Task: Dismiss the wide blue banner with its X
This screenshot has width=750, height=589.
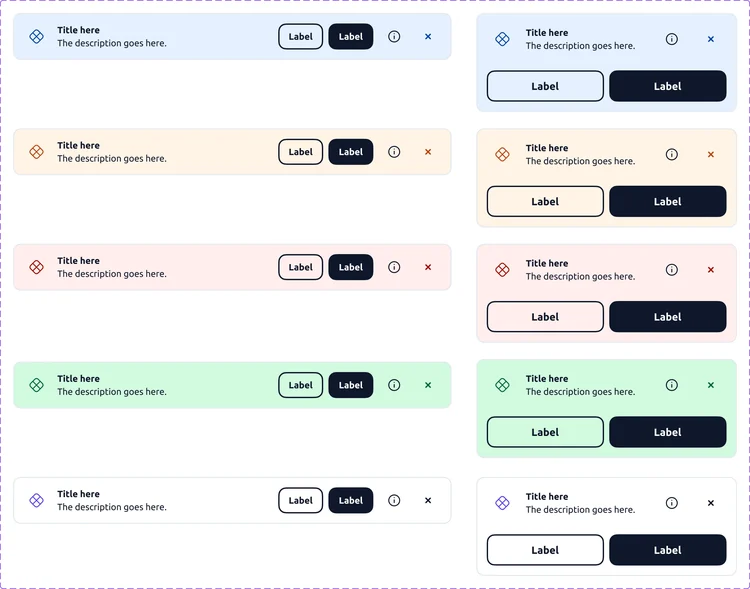Action: click(428, 36)
